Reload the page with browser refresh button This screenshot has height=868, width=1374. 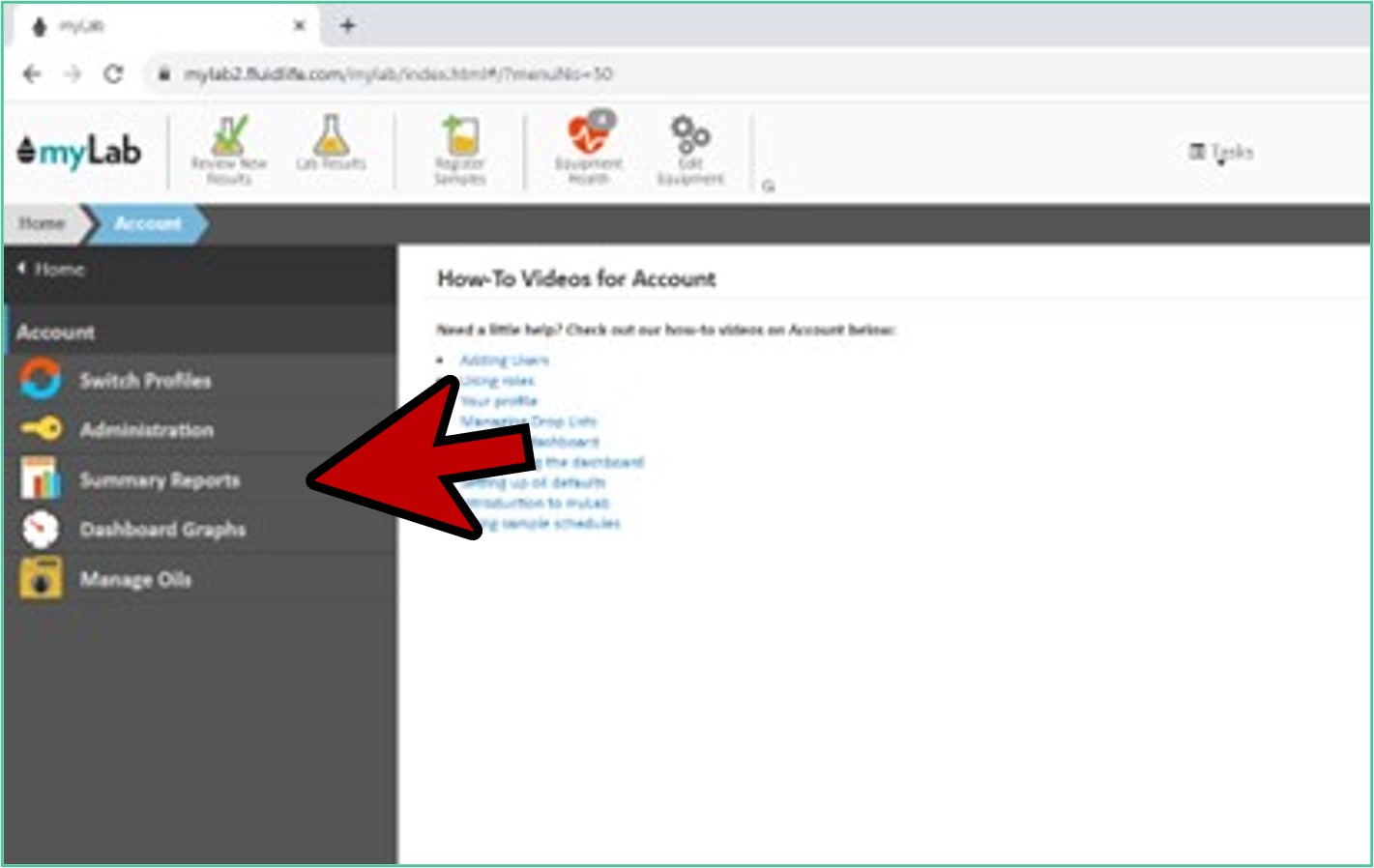point(113,74)
